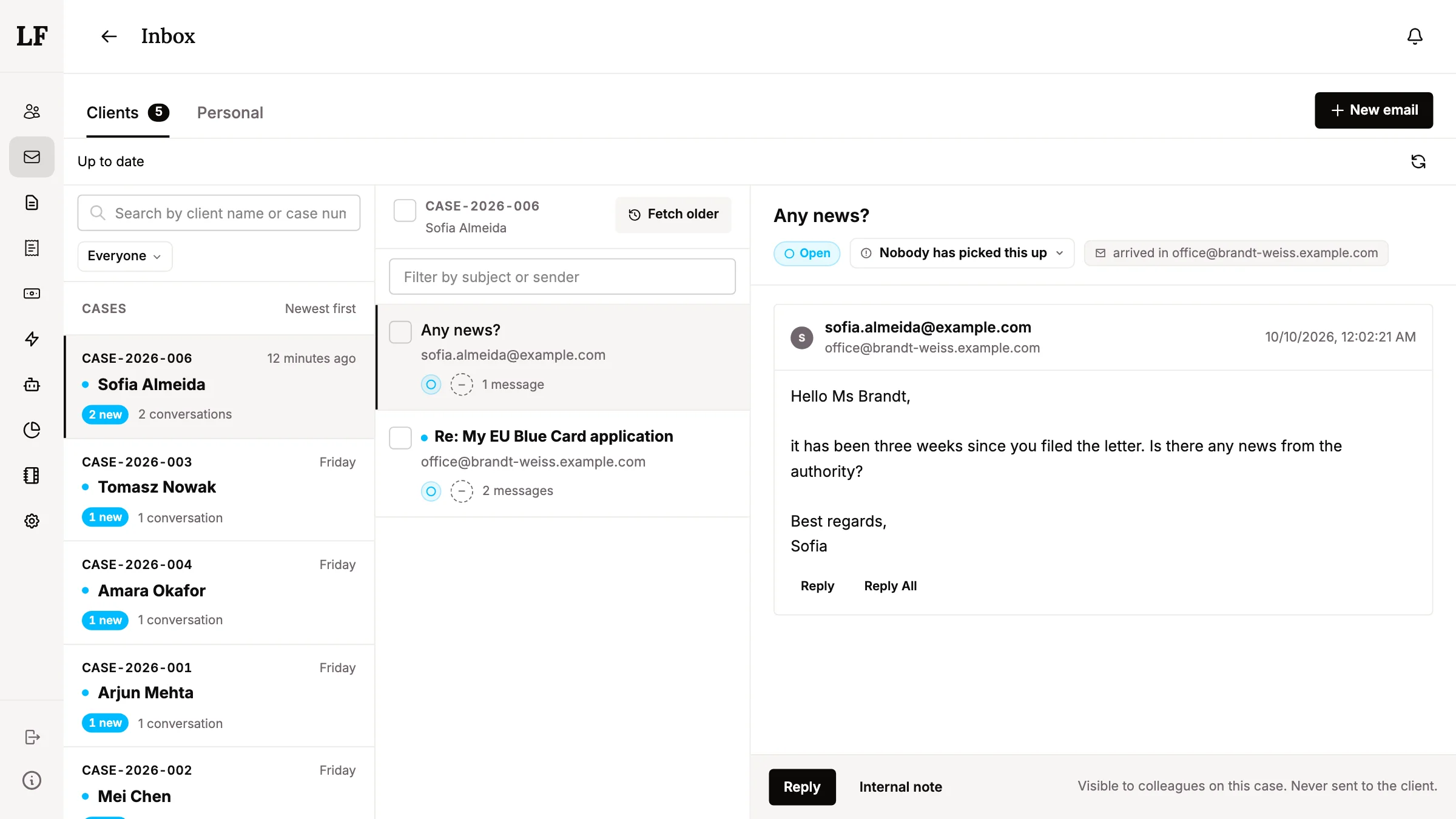Image resolution: width=1456 pixels, height=819 pixels.
Task: Click the 12 minutes ago timestamp
Action: [311, 359]
